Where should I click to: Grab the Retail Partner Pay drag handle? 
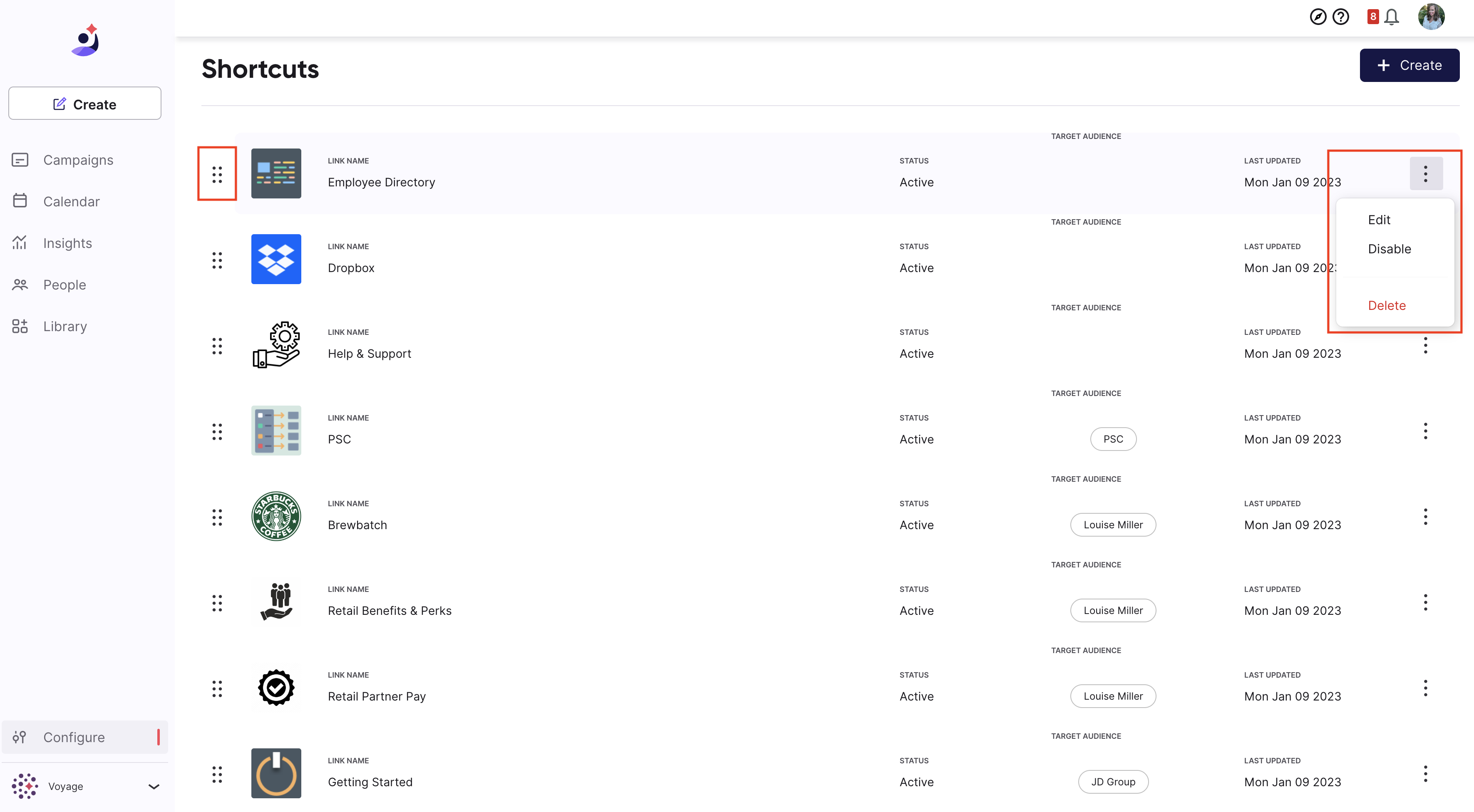pyautogui.click(x=217, y=689)
